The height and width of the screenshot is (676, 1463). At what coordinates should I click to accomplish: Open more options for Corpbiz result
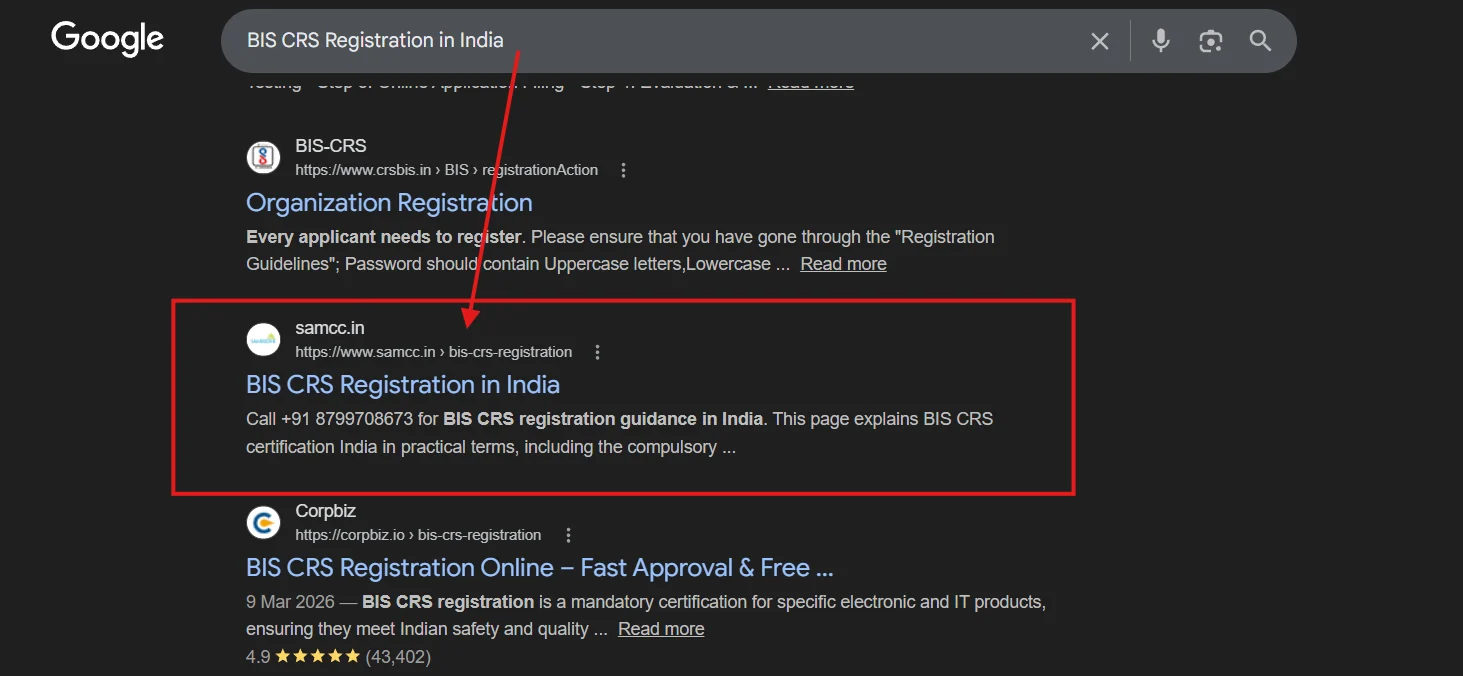(x=567, y=535)
